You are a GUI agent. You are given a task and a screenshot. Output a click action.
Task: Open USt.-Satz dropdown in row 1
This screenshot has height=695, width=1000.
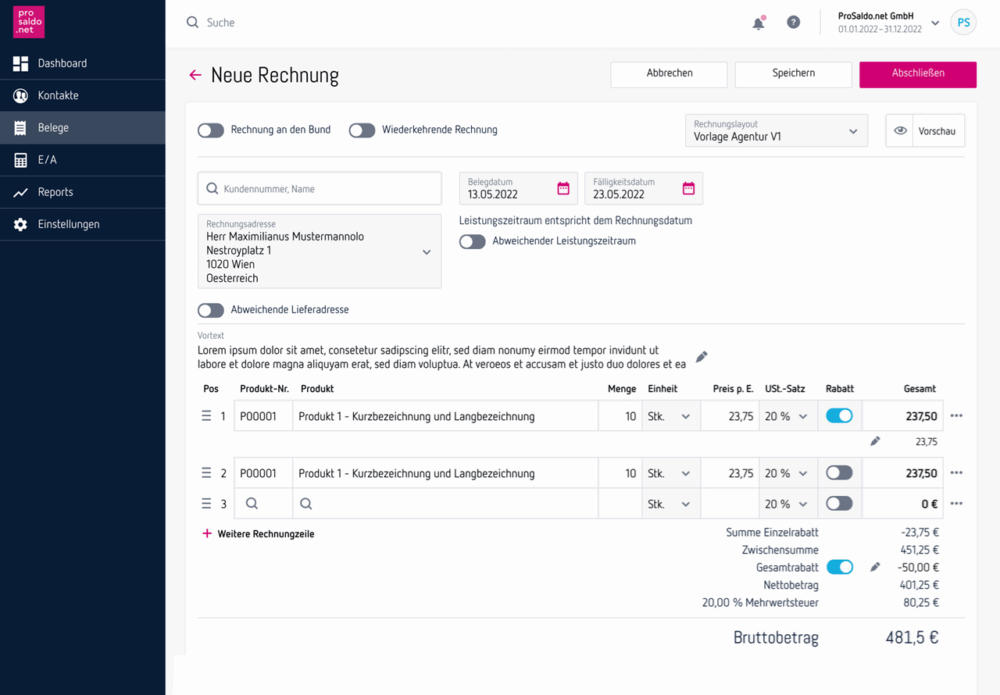point(786,416)
